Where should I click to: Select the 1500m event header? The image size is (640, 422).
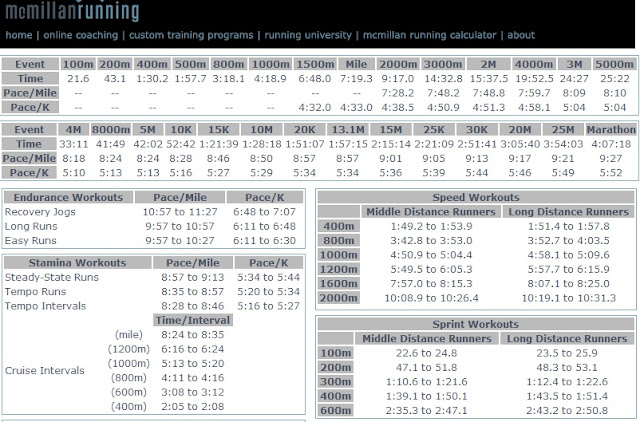(x=315, y=64)
